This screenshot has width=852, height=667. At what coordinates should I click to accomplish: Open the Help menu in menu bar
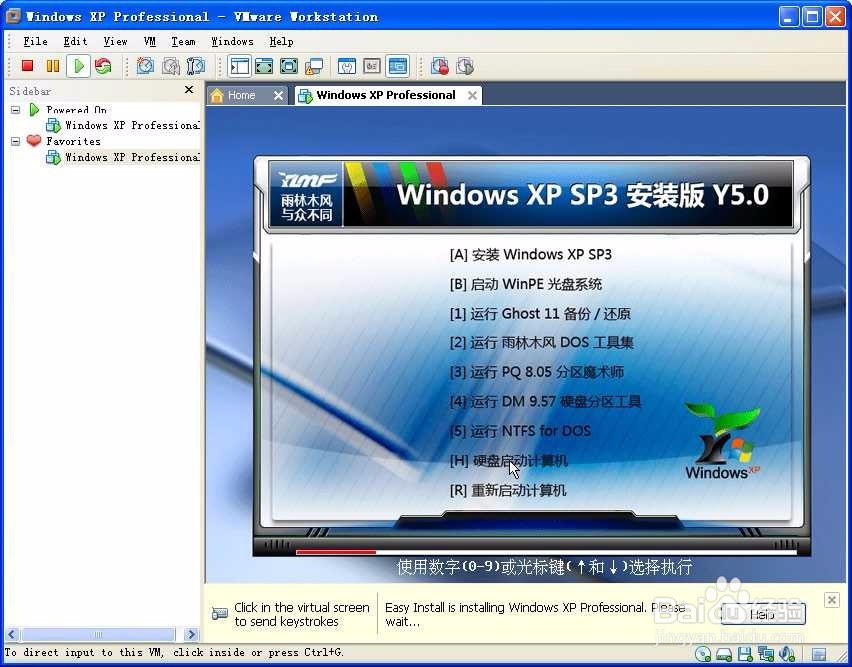coord(281,41)
